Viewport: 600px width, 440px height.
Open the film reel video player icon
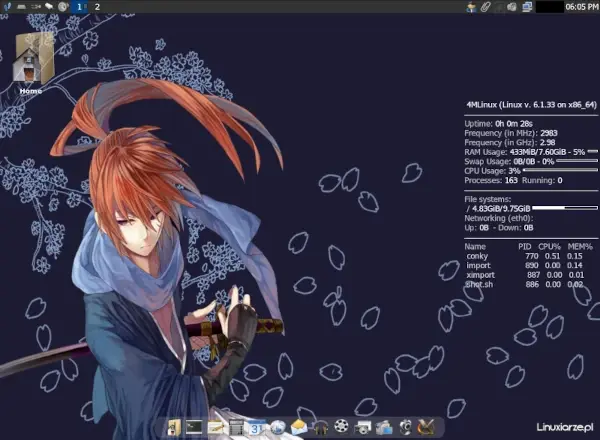tap(341, 426)
